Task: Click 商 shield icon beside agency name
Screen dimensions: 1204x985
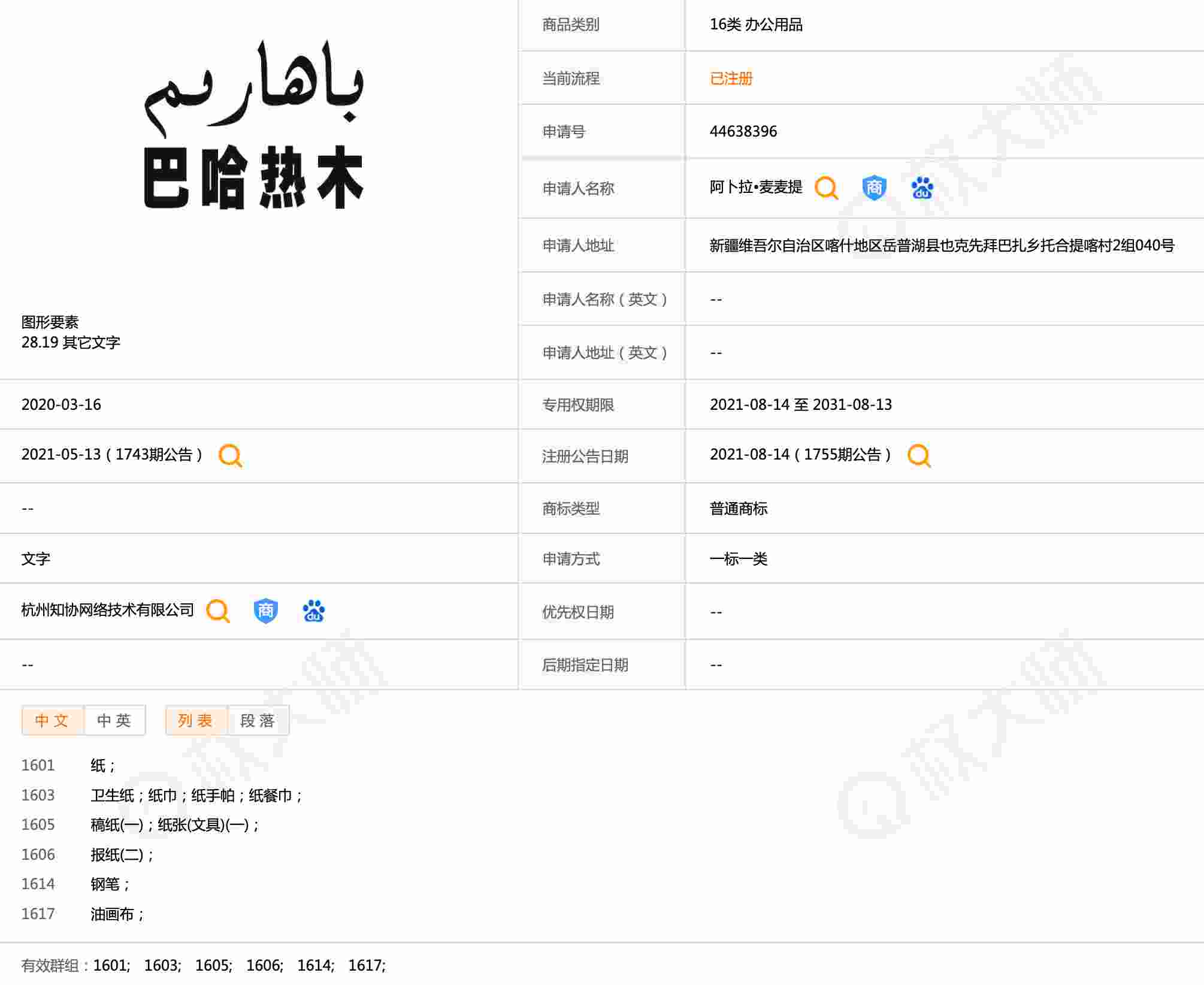Action: click(x=265, y=611)
